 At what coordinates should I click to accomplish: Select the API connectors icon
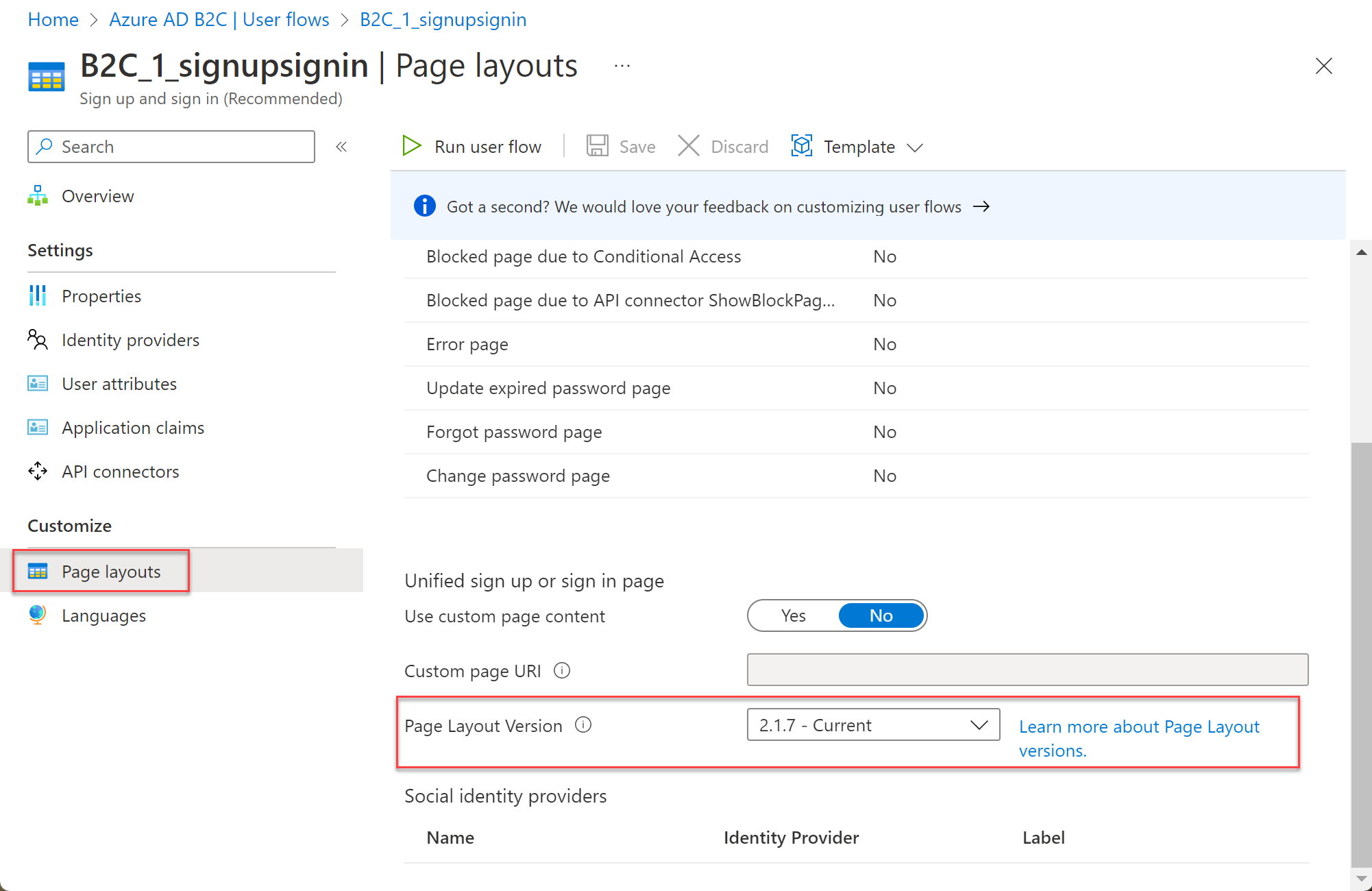coord(37,471)
